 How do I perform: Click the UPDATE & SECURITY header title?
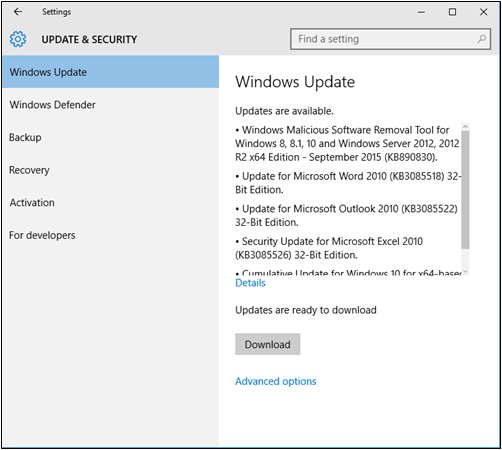pyautogui.click(x=89, y=39)
